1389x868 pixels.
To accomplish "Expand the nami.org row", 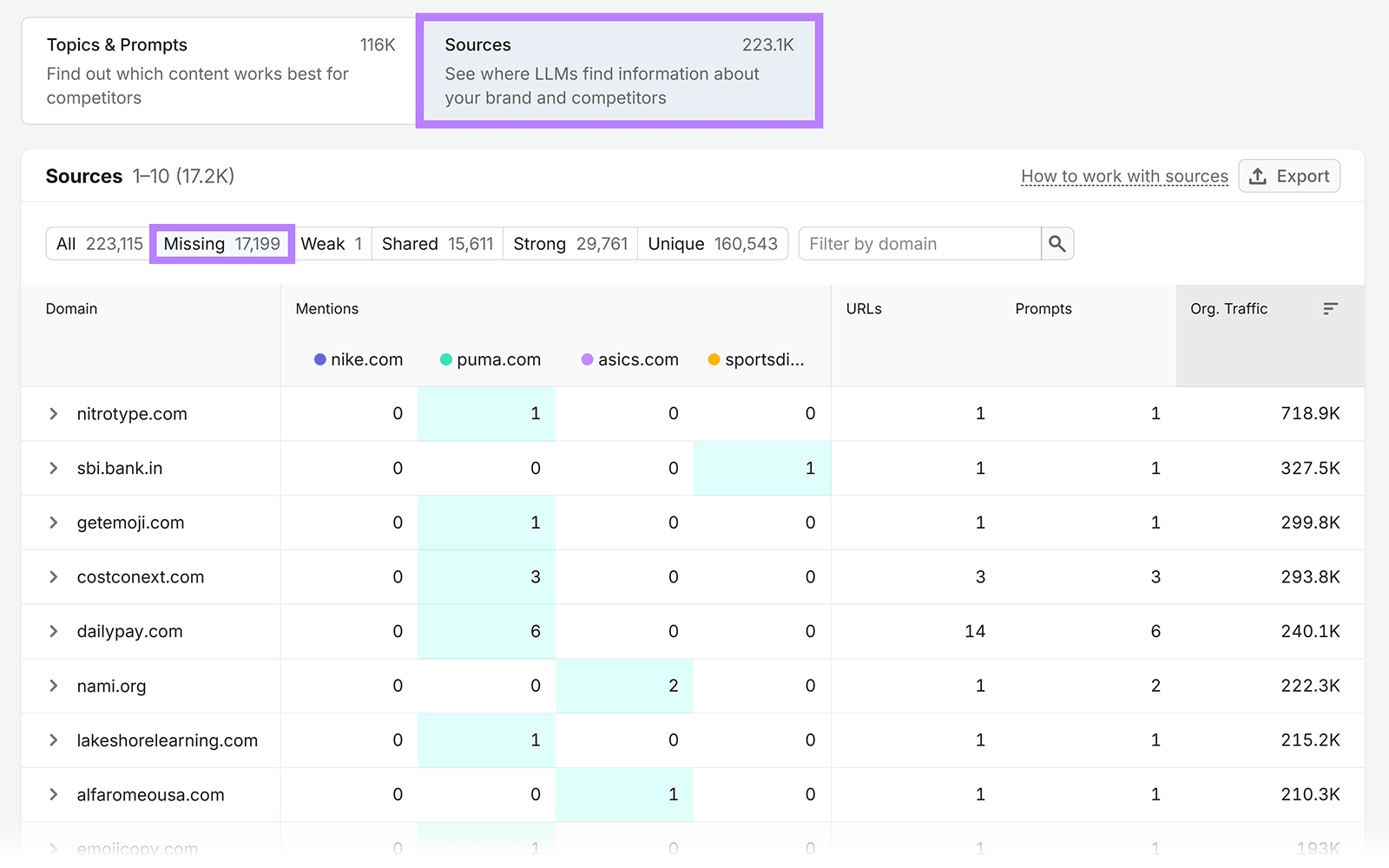I will pyautogui.click(x=54, y=686).
